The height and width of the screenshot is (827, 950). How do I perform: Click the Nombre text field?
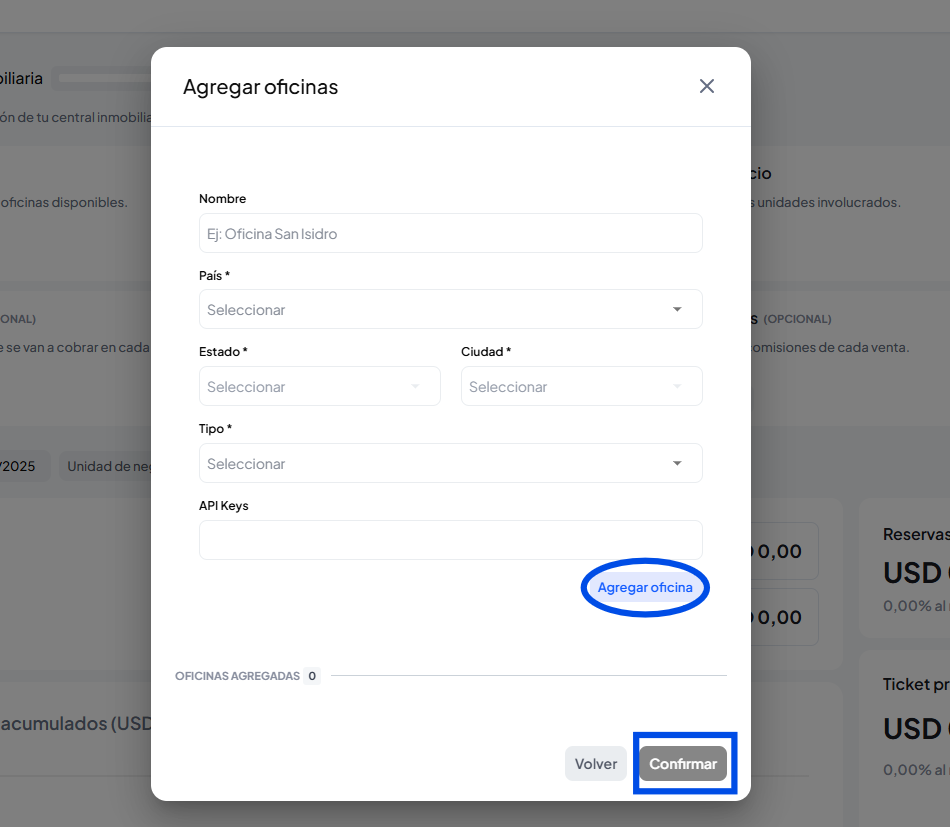click(450, 233)
